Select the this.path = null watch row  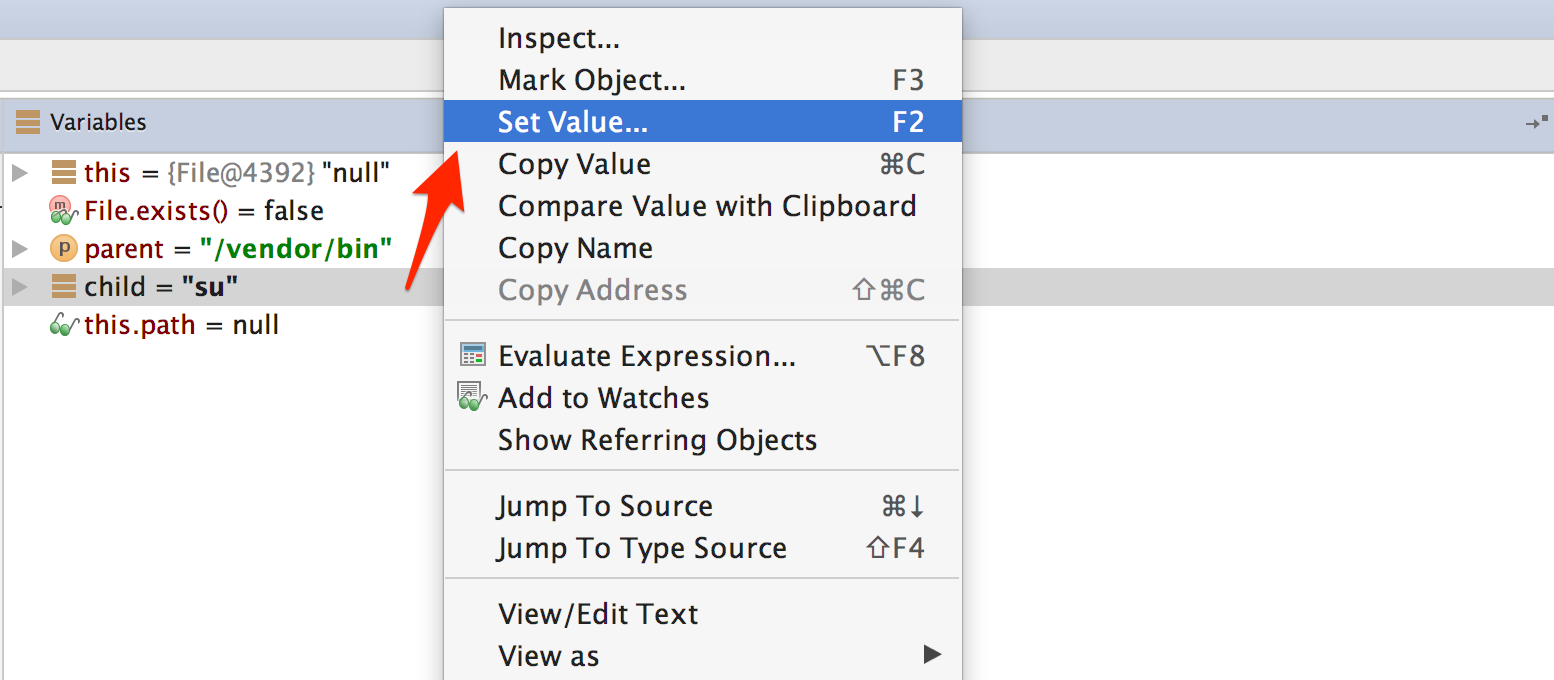click(x=180, y=325)
